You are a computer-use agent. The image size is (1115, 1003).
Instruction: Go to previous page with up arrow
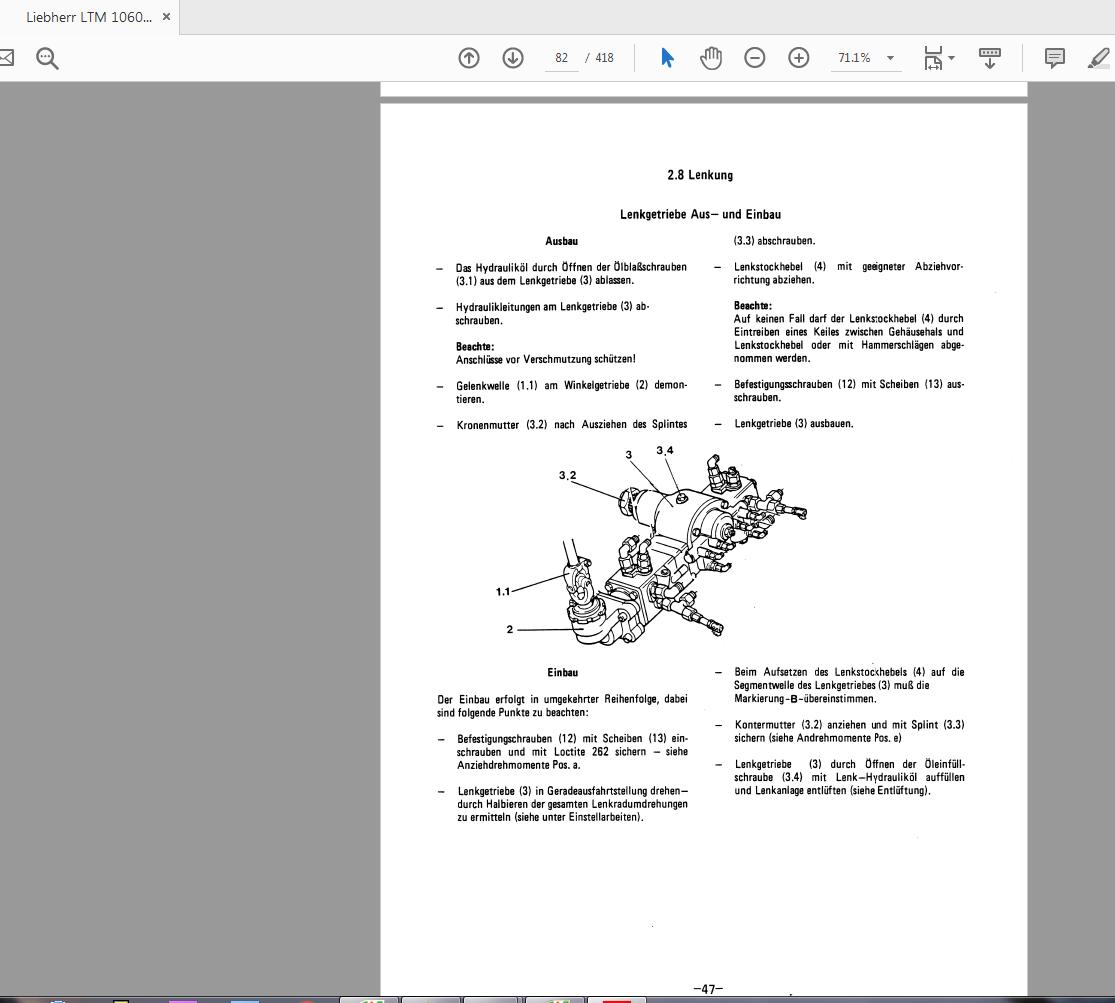click(469, 58)
